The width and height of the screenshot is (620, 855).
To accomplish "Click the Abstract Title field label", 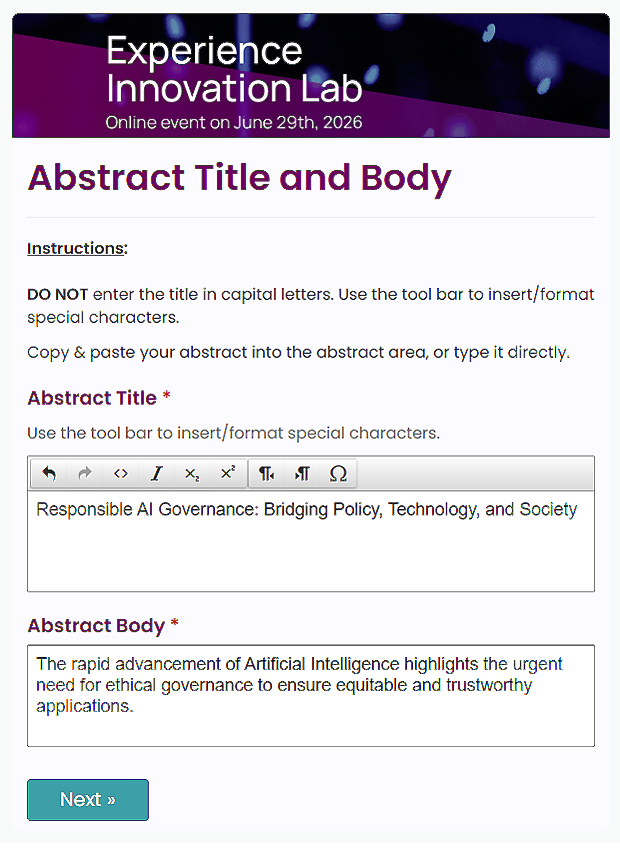I will 90,398.
